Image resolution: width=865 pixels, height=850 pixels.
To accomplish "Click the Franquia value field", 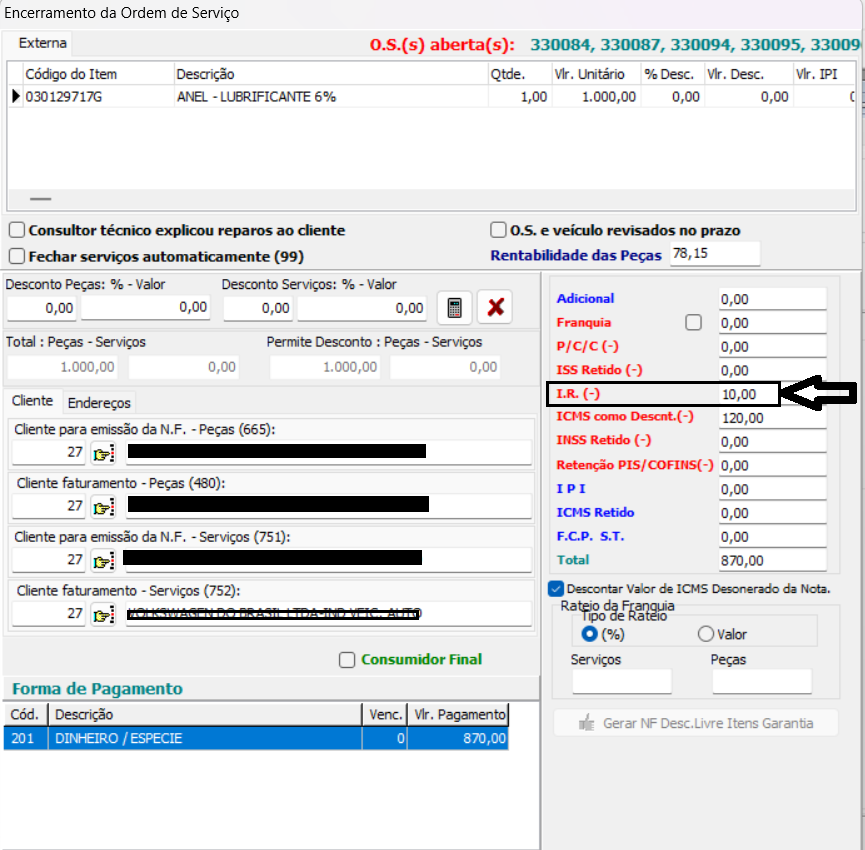I will point(772,323).
